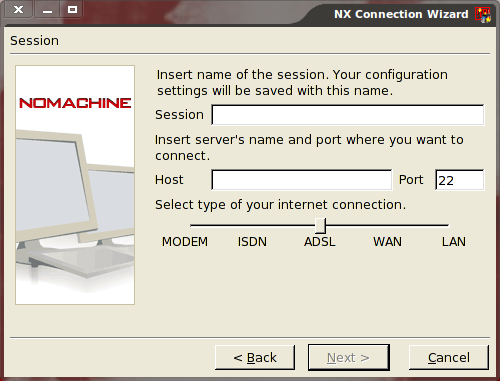Image resolution: width=500 pixels, height=381 pixels.
Task: Click the connection type slider handle
Action: click(320, 226)
